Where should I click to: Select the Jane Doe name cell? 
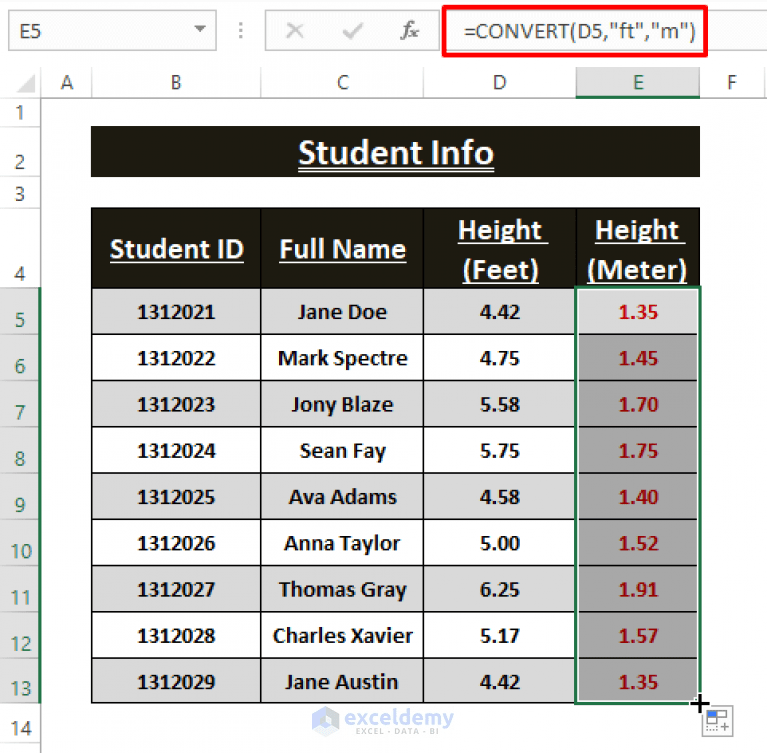pos(342,312)
